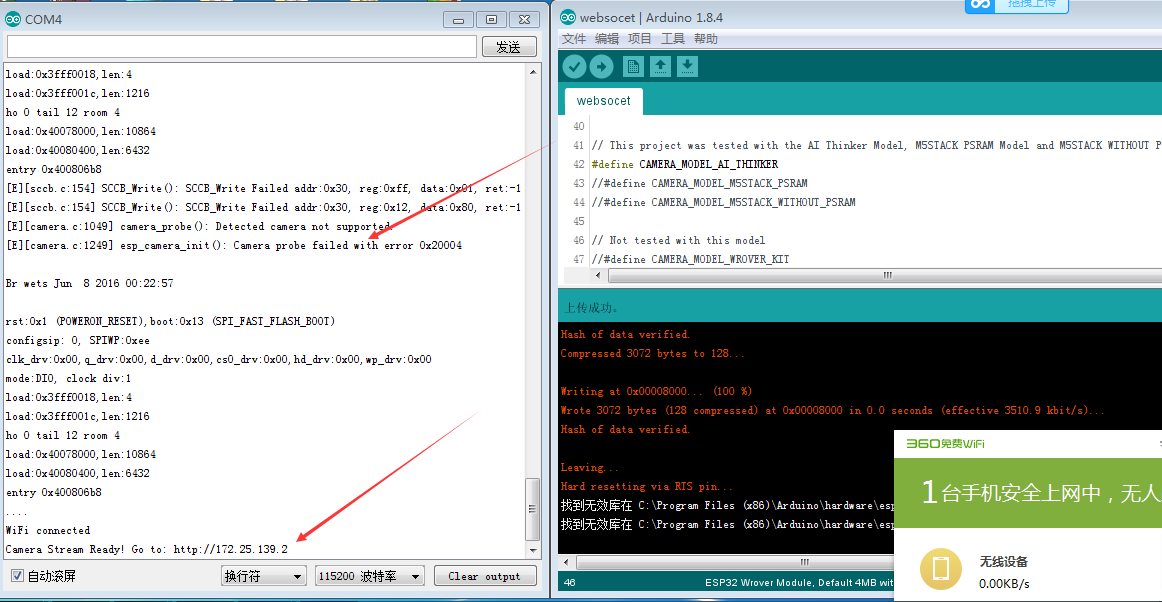Click the serial monitor text input field
Image resolution: width=1162 pixels, height=602 pixels.
[242, 47]
